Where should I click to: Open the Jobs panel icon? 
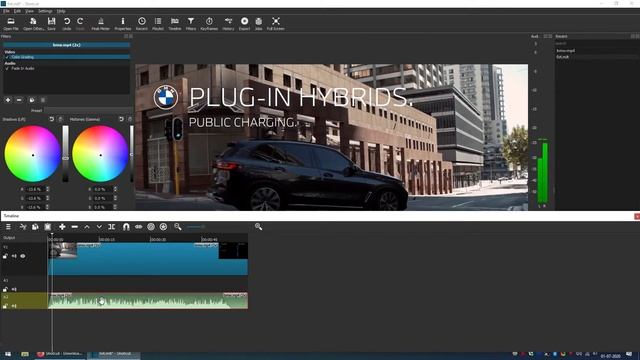click(259, 24)
